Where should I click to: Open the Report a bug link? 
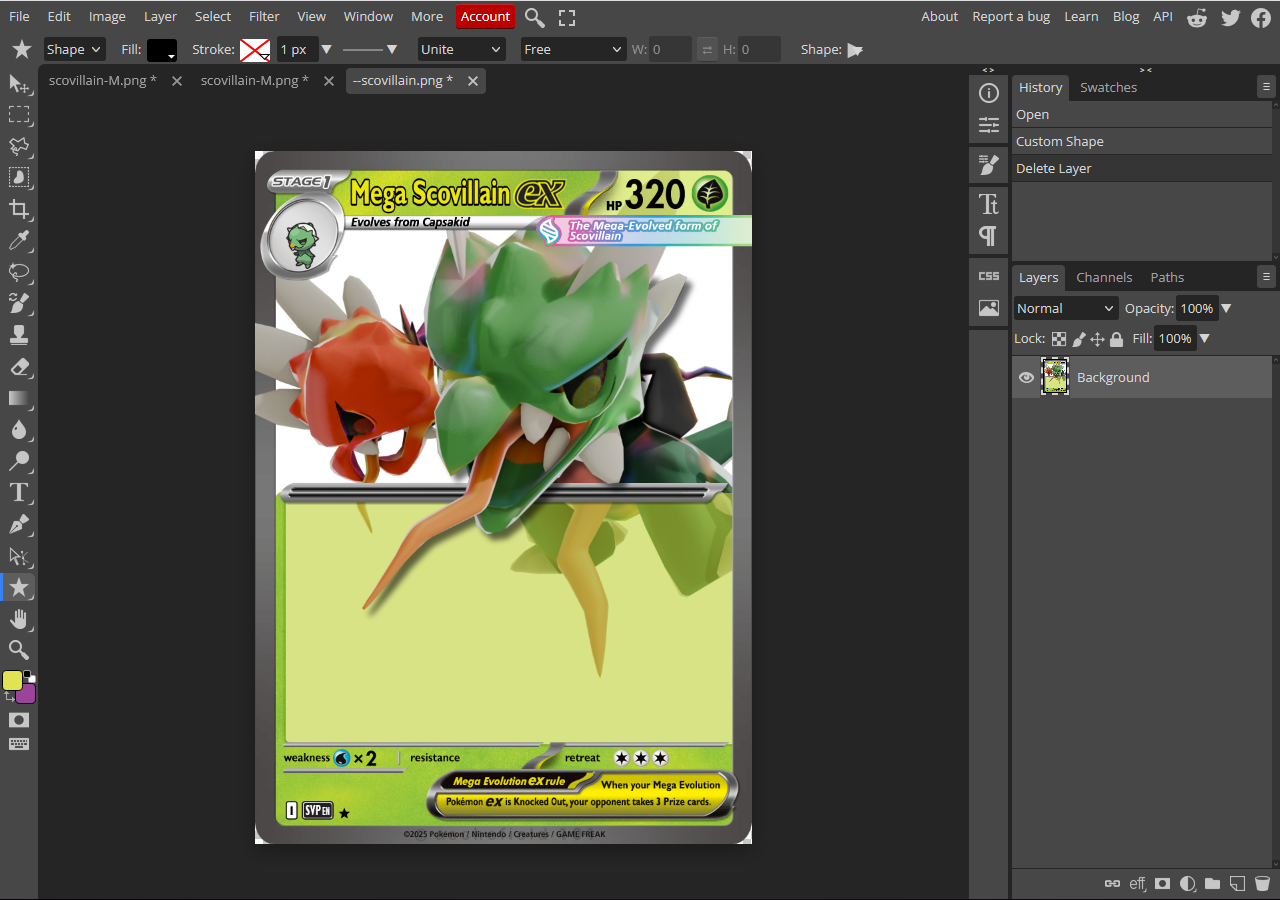1011,16
